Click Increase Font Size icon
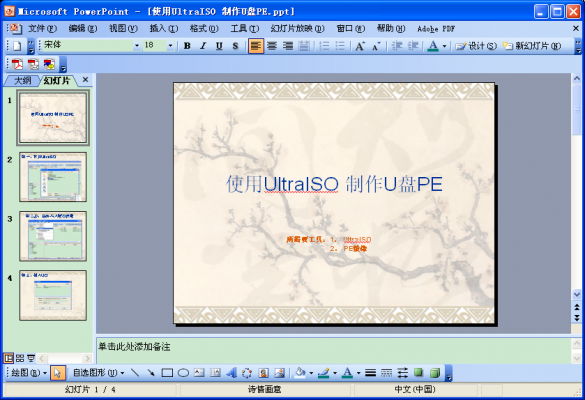Screen dimensions: 585x400 tap(360, 46)
